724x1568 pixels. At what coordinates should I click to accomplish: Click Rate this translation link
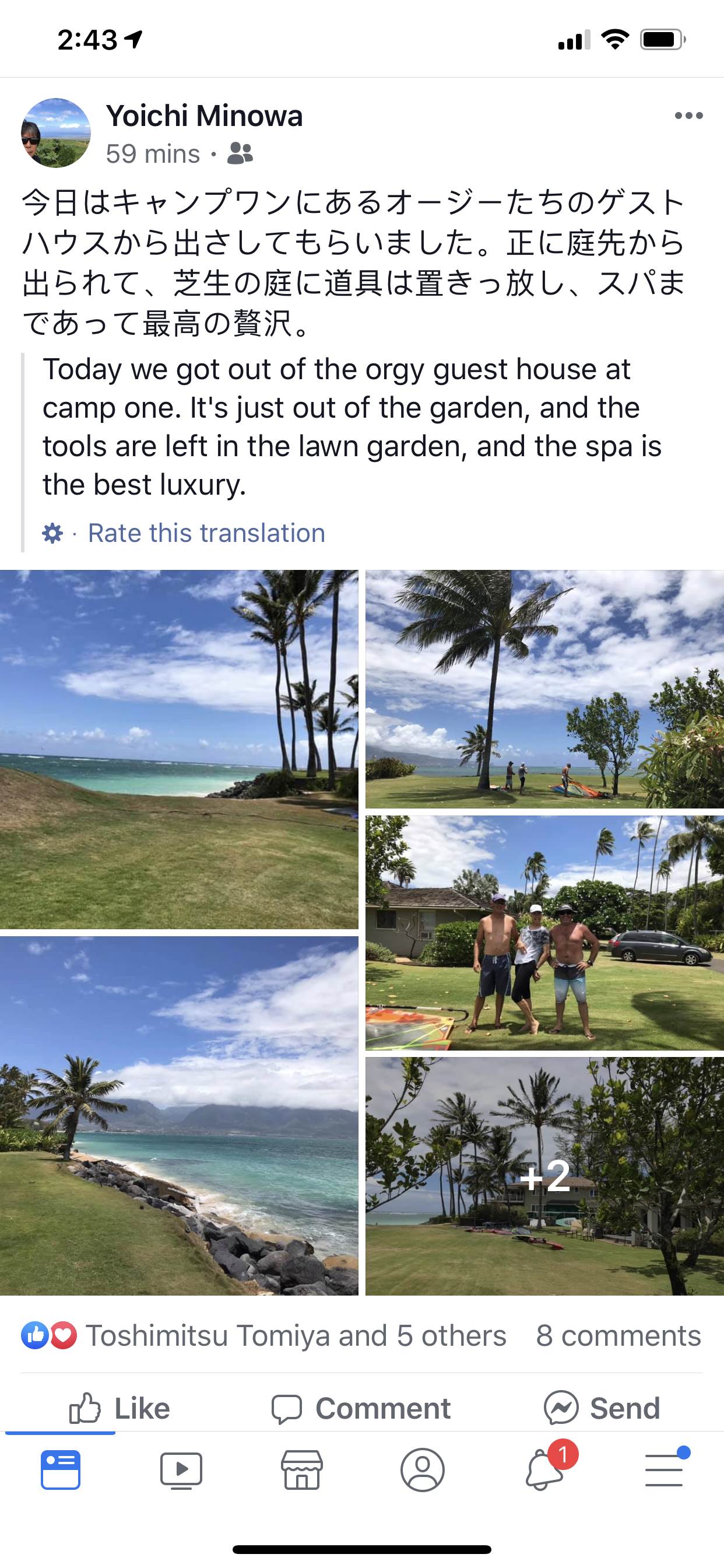(x=207, y=533)
